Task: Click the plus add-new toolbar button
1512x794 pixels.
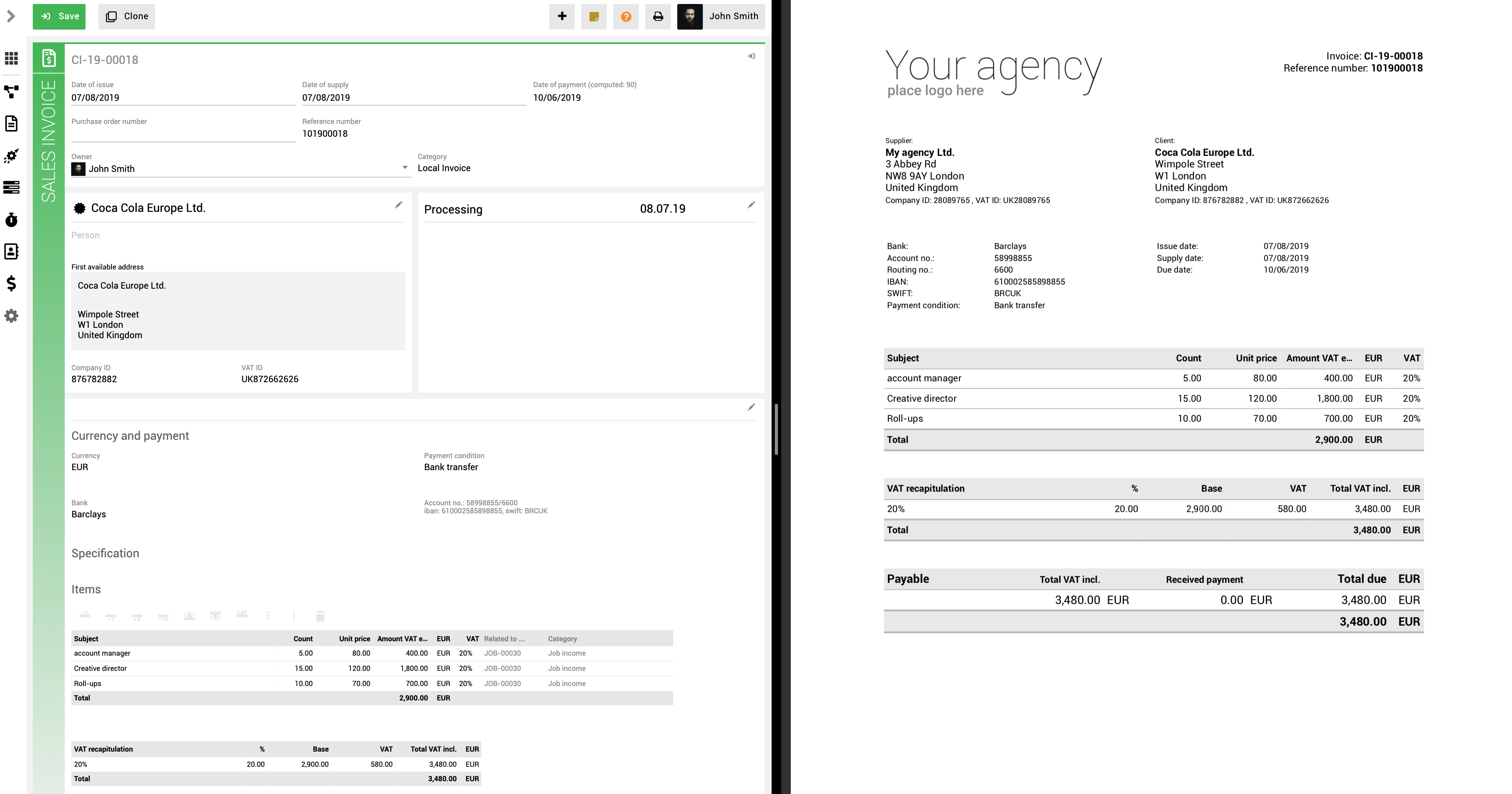Action: tap(563, 16)
